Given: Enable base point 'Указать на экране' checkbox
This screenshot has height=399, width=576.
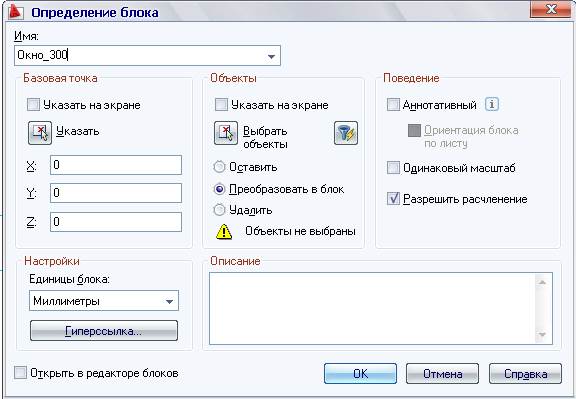Looking at the screenshot, I should point(33,104).
